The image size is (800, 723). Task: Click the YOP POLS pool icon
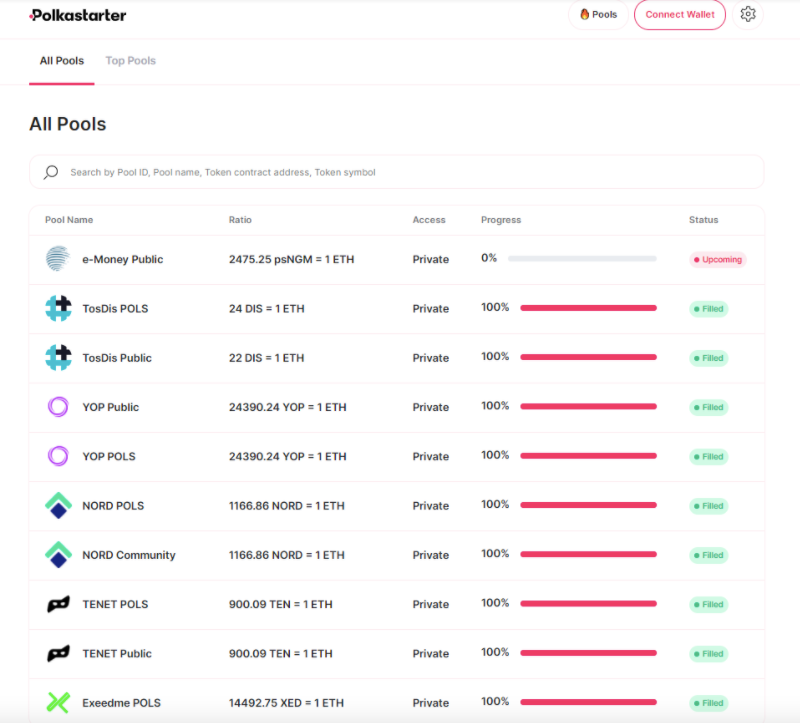[x=58, y=456]
